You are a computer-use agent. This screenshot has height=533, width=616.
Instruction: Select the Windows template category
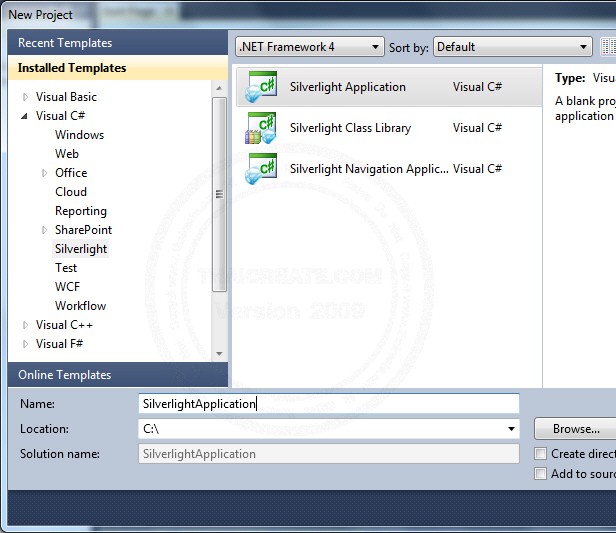click(79, 135)
